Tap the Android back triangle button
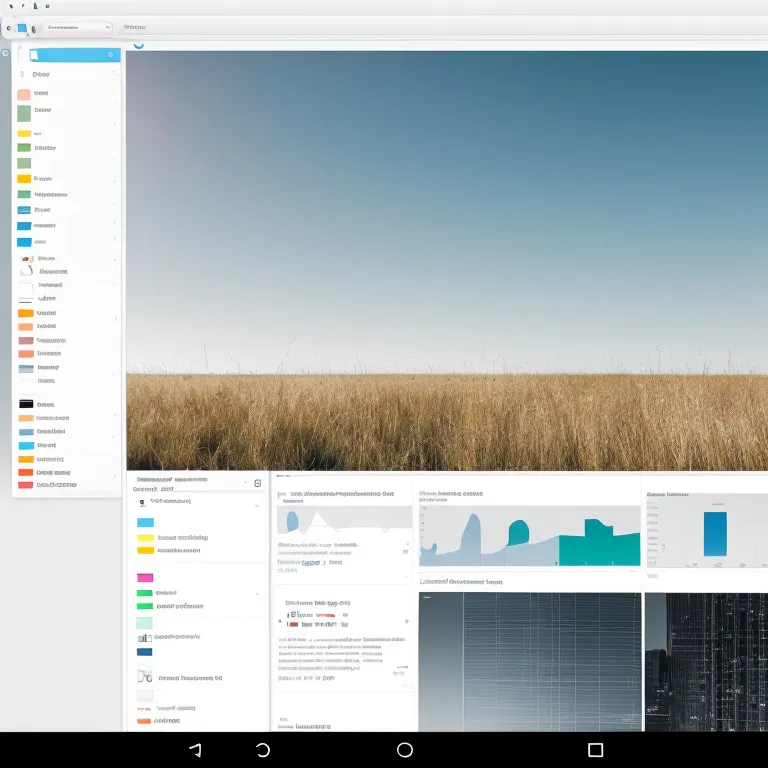Image resolution: width=768 pixels, height=768 pixels. click(195, 749)
